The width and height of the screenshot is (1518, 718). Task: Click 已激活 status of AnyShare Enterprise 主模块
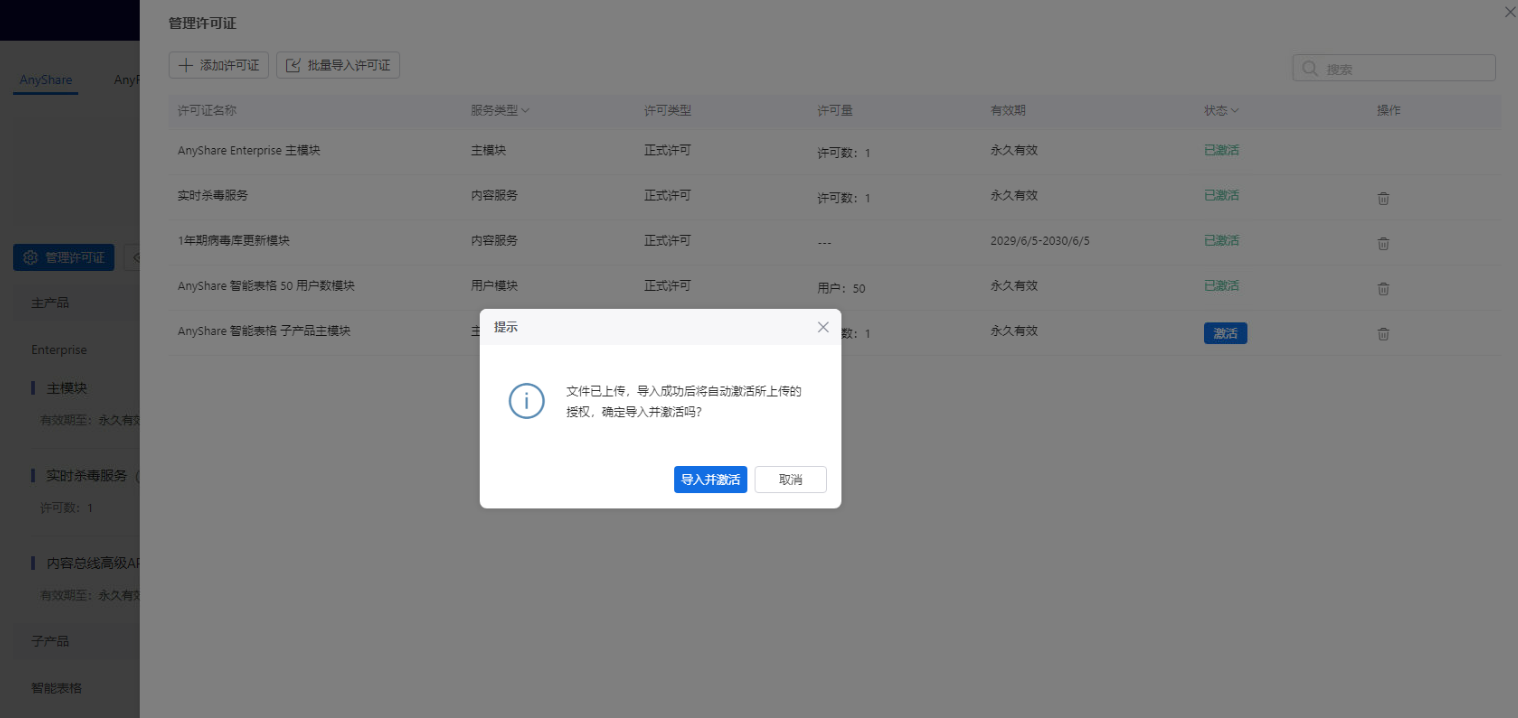pyautogui.click(x=1221, y=150)
